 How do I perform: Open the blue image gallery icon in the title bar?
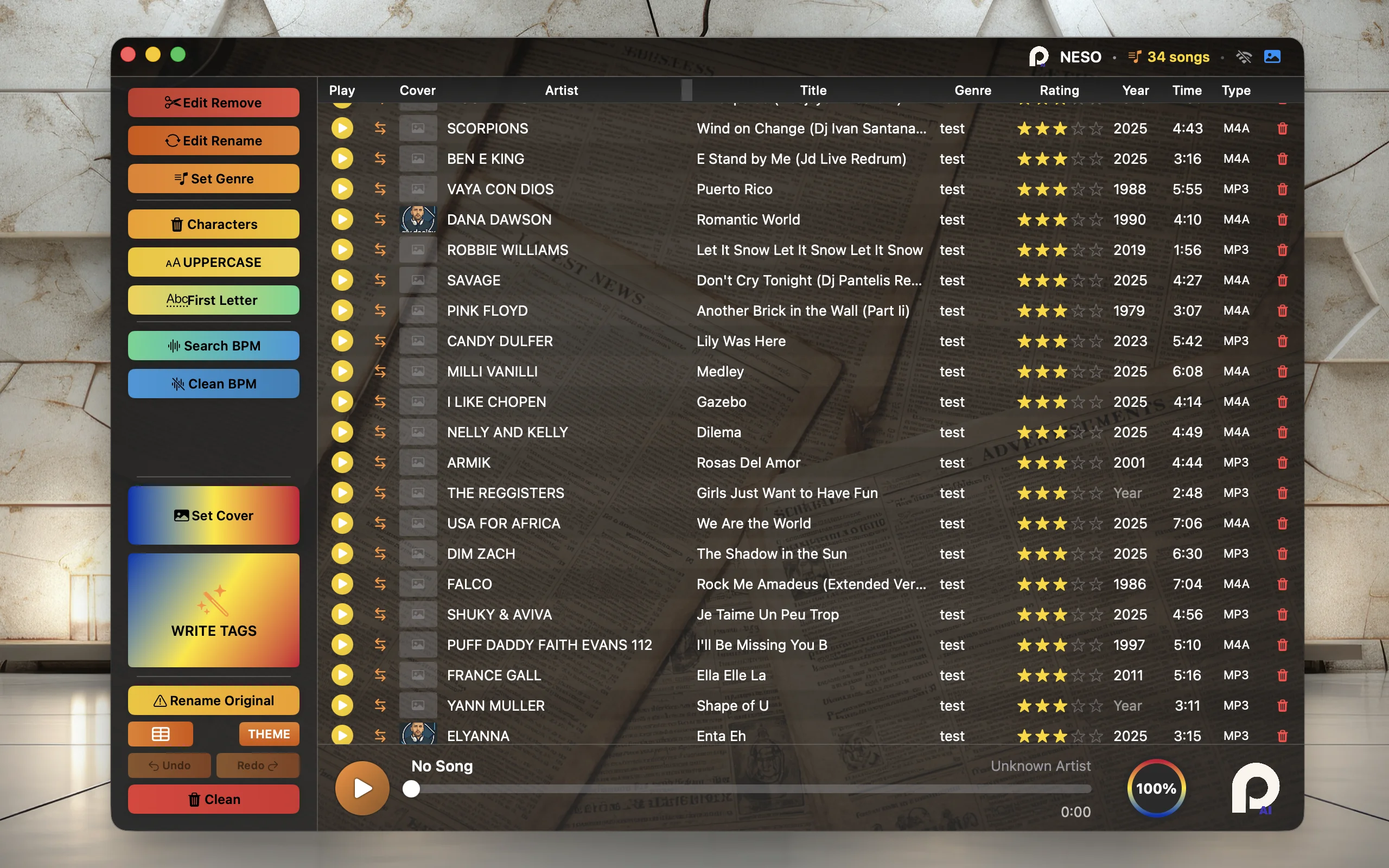tap(1273, 56)
